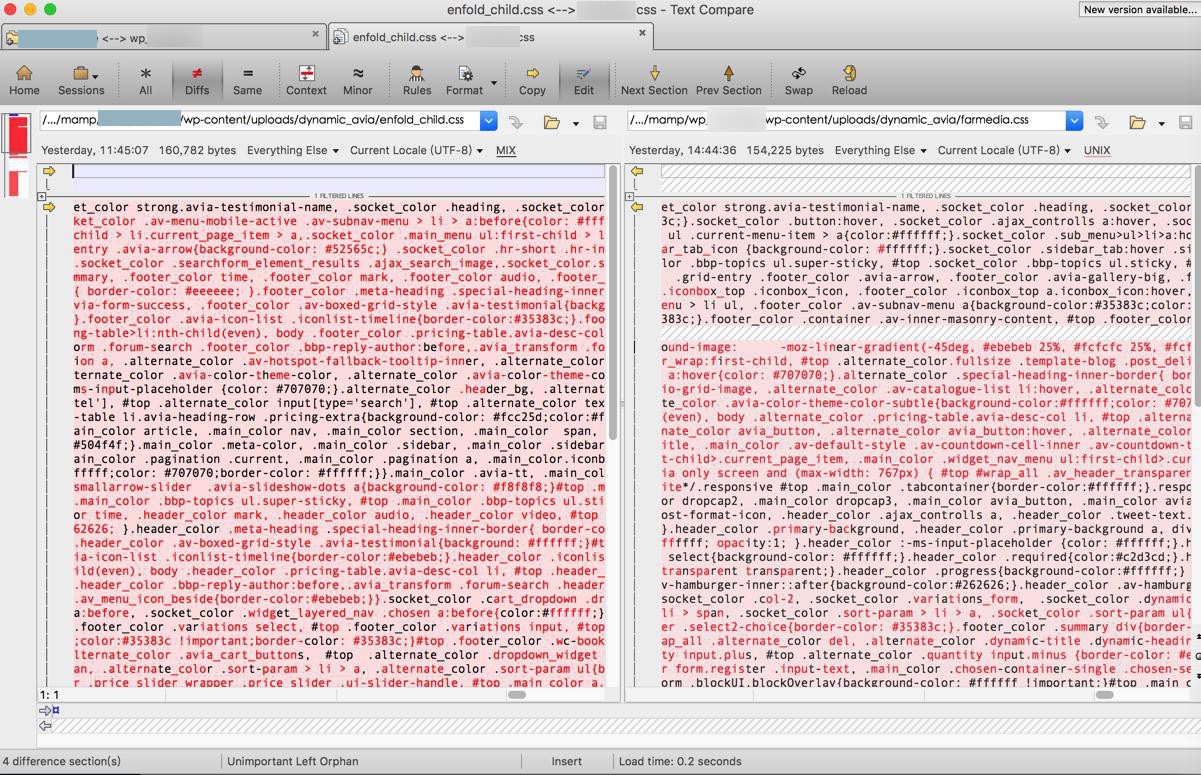Click the left gutter arrow beside et_color line
This screenshot has width=1201, height=775.
(x=49, y=207)
